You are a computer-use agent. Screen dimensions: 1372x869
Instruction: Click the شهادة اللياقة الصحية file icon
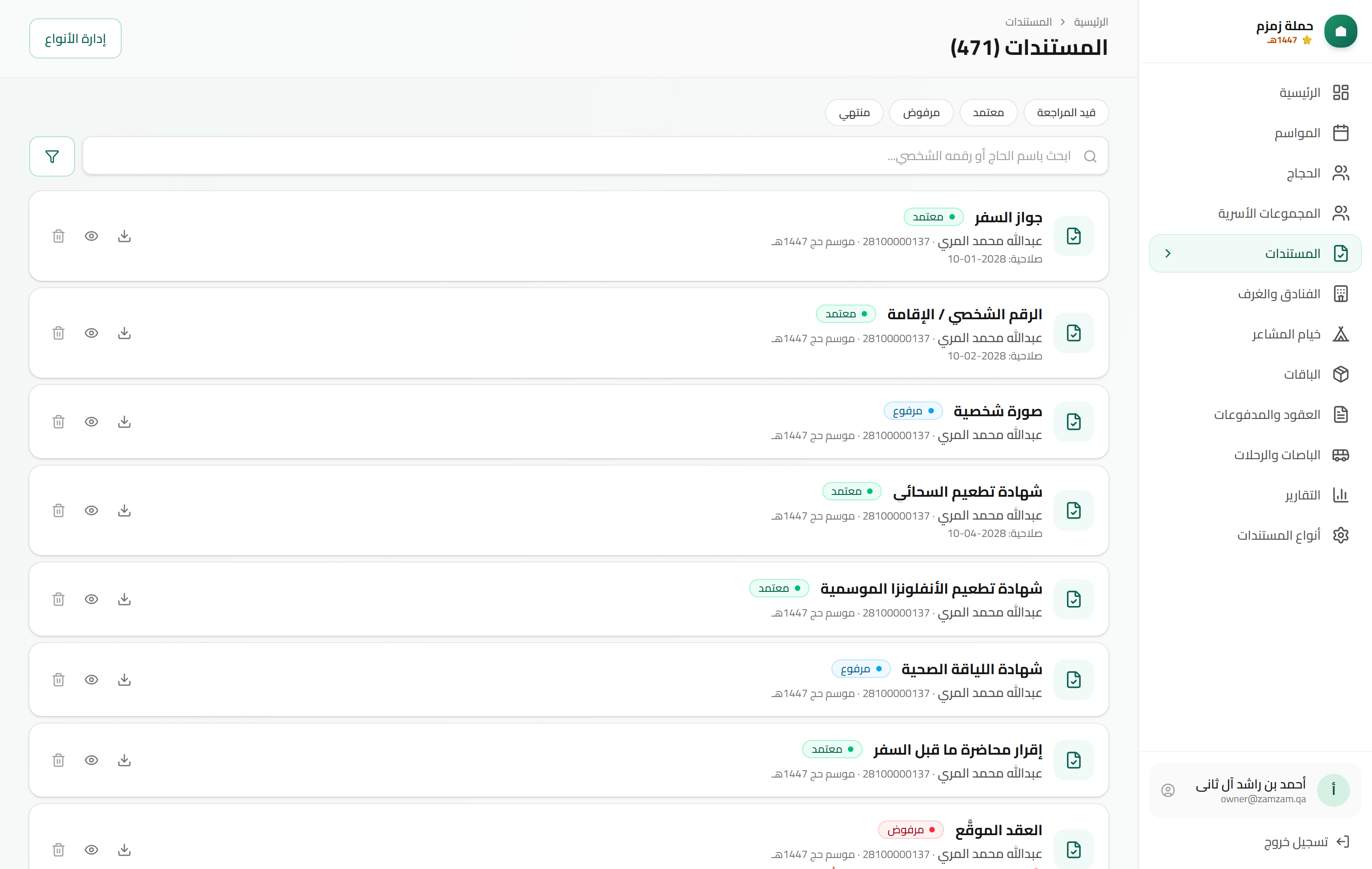click(1073, 680)
